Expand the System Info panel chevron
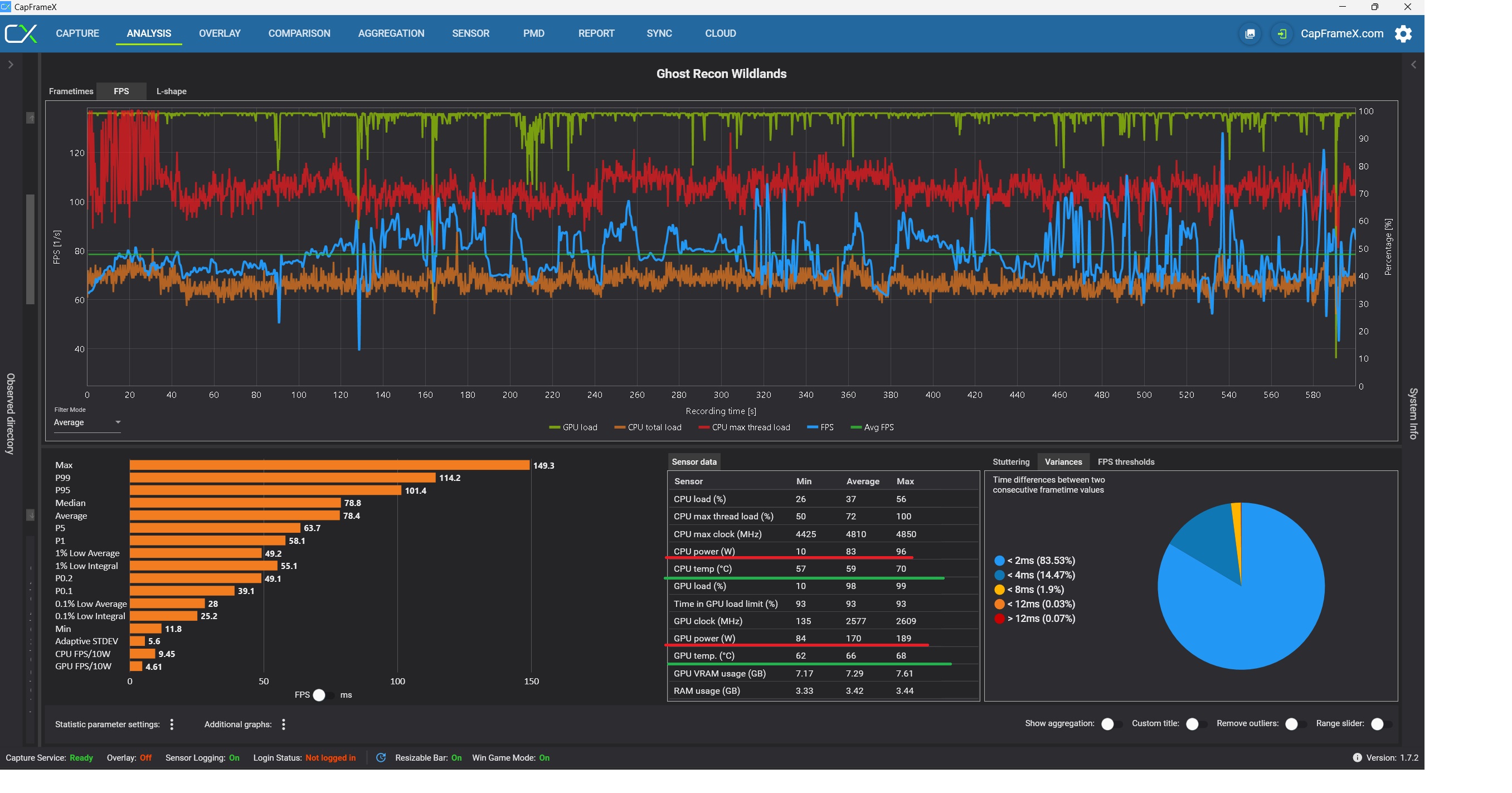 point(1413,65)
